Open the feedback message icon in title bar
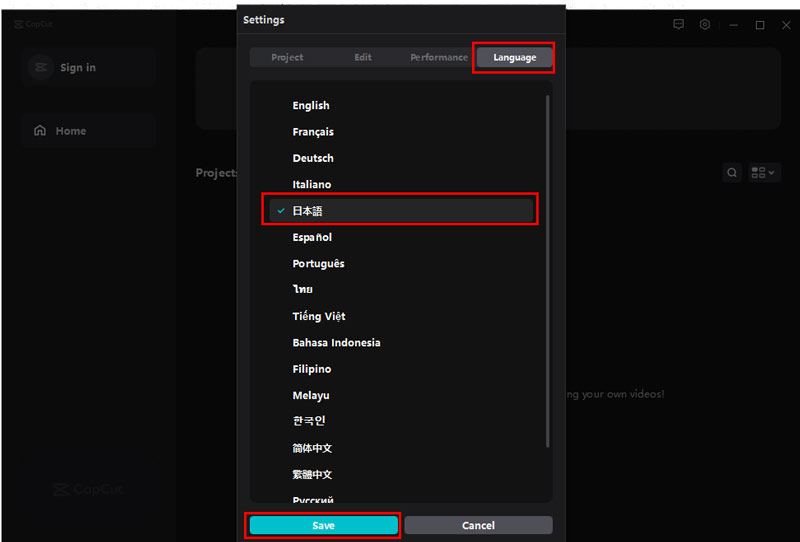 coord(679,24)
